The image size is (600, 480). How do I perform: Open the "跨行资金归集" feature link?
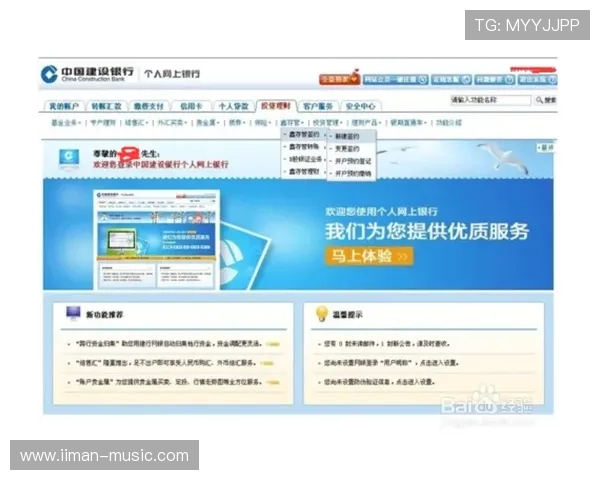(168, 344)
